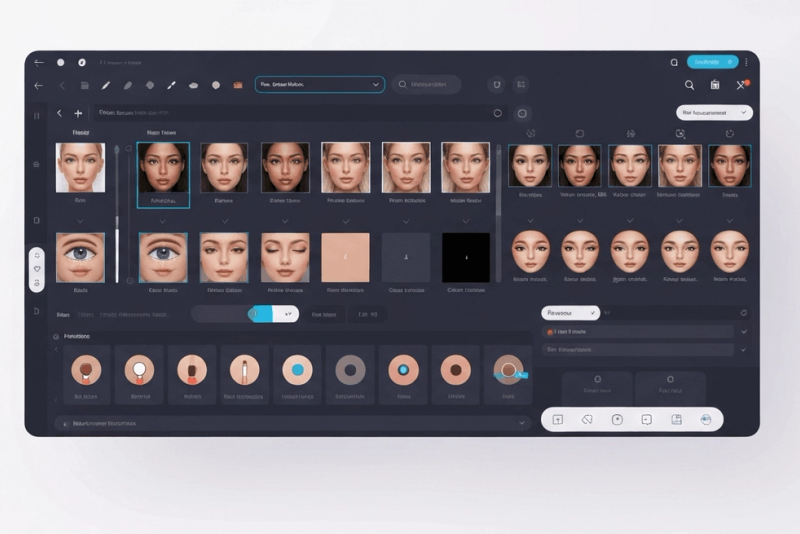Select the blue dot on beige circle preset
The height and width of the screenshot is (534, 800).
tap(297, 370)
